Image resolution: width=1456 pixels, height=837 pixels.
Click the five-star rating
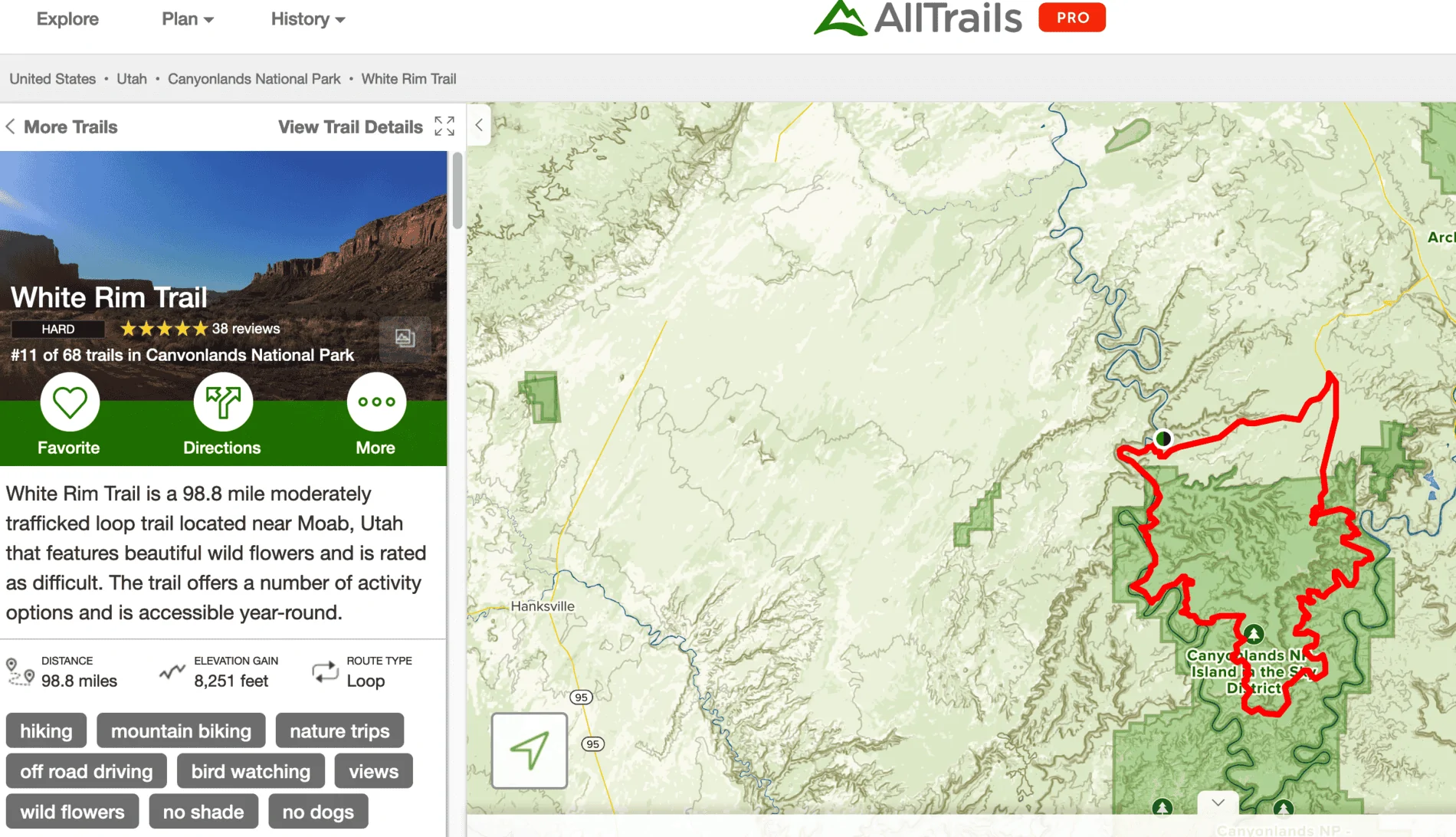164,329
